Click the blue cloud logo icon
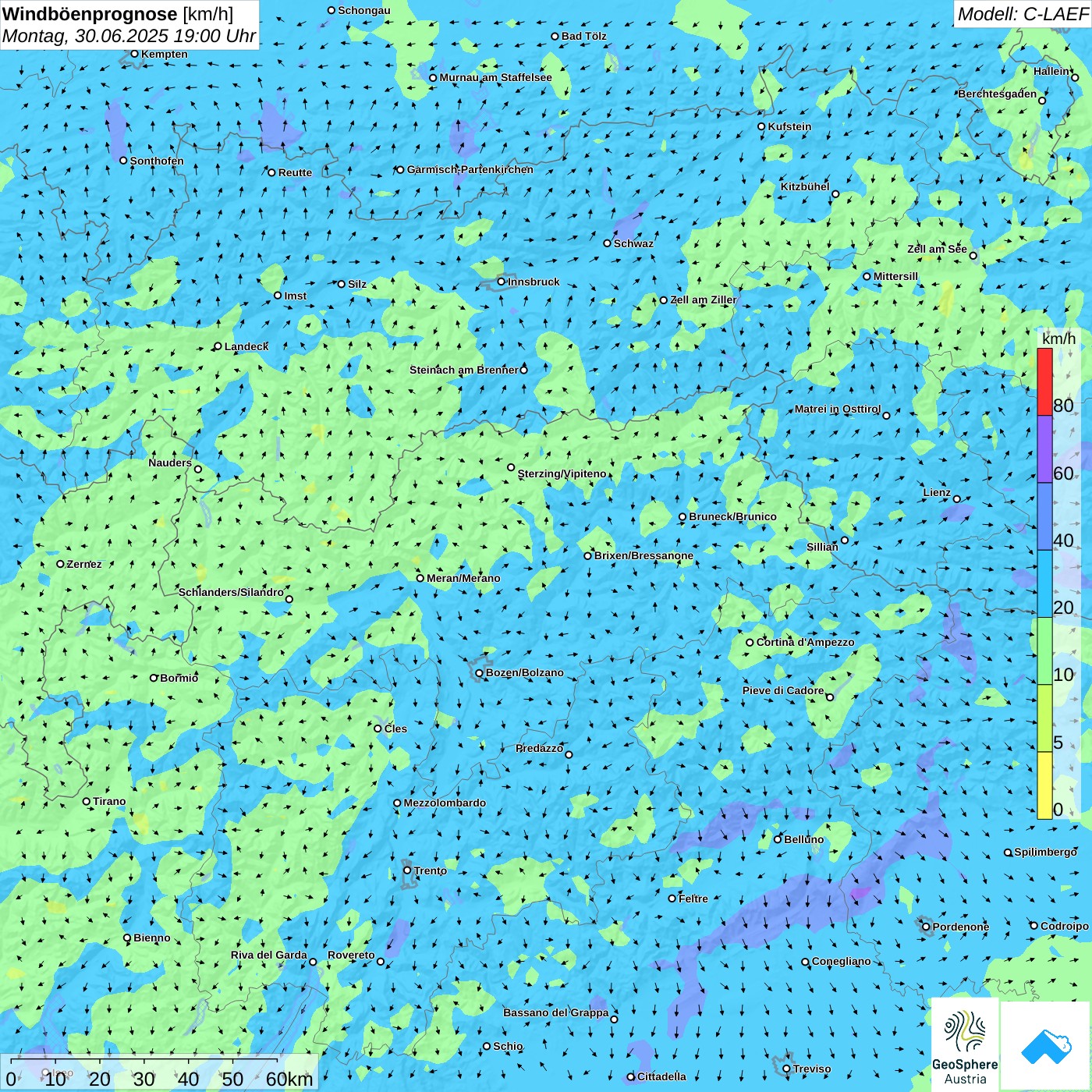This screenshot has width=1092, height=1092. point(1046,1047)
